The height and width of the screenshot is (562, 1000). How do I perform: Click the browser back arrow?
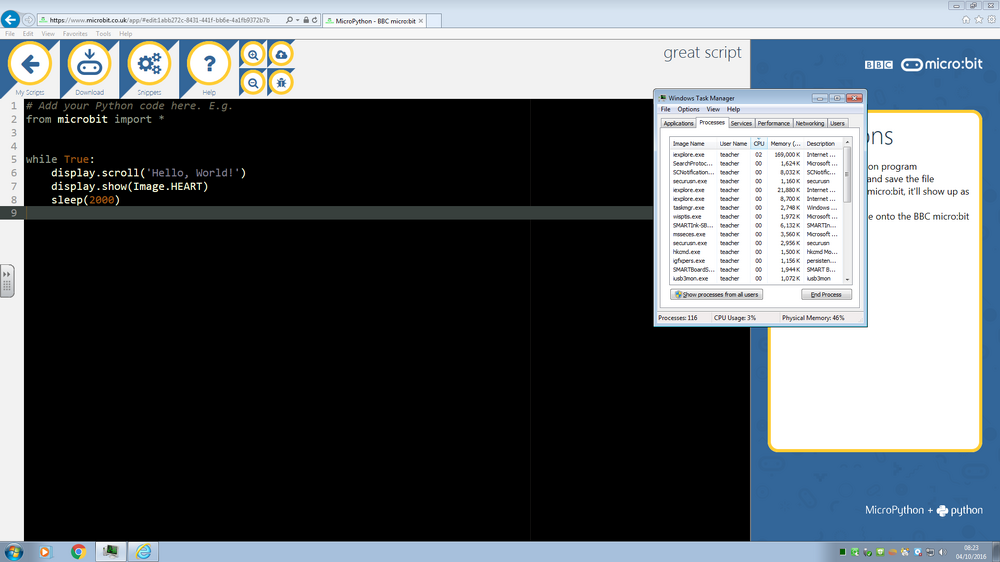point(10,20)
